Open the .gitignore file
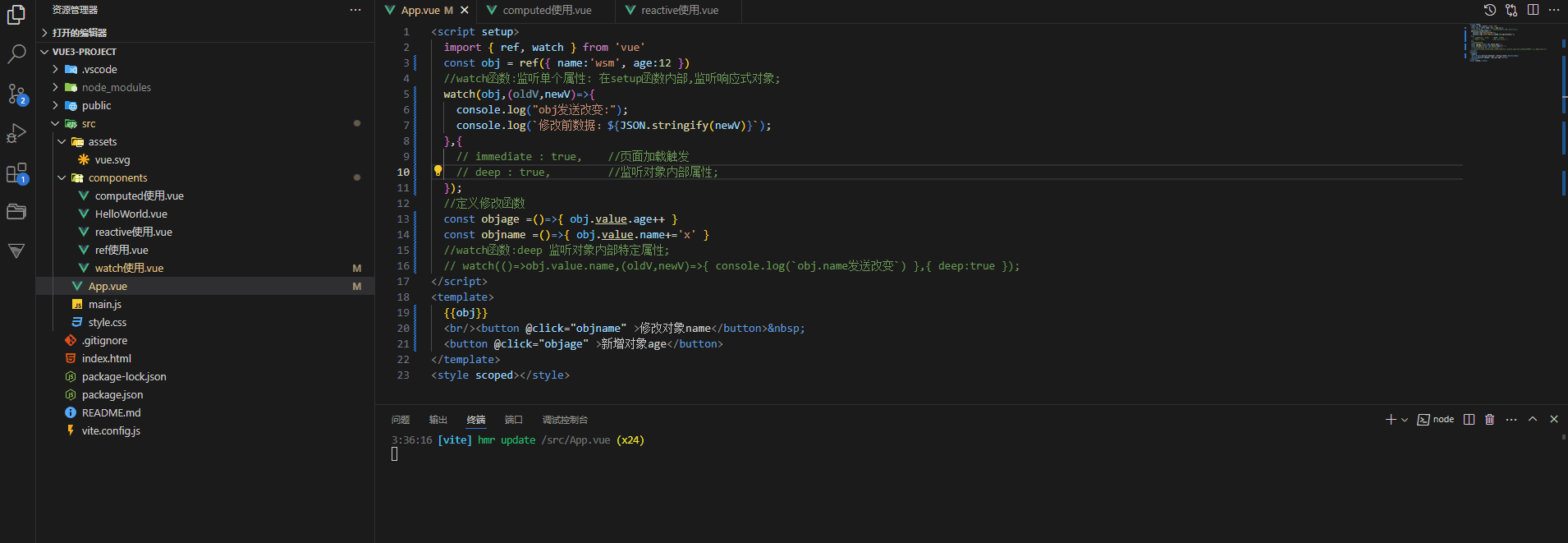1568x543 pixels. [205, 340]
